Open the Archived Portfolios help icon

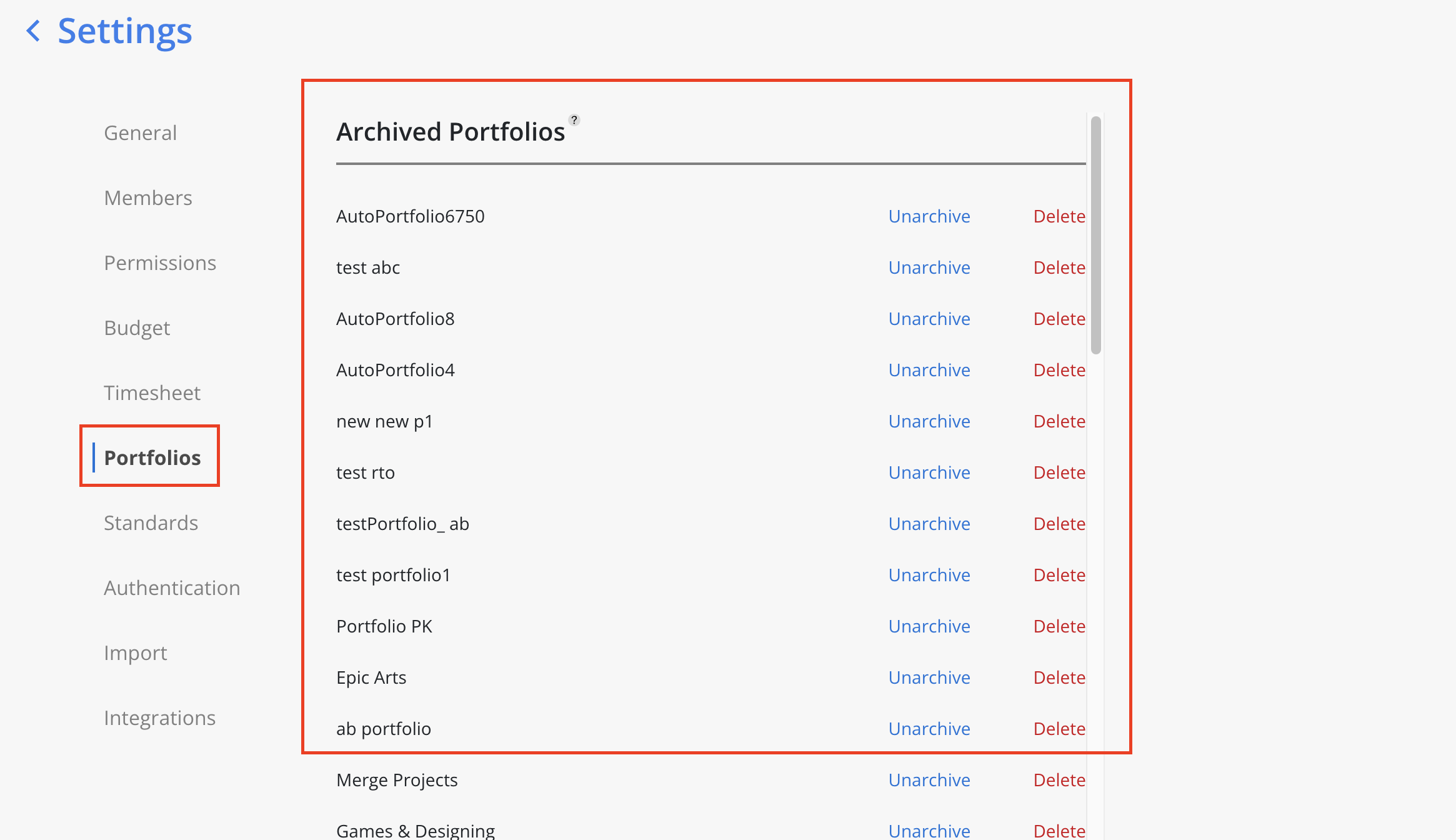coord(574,120)
